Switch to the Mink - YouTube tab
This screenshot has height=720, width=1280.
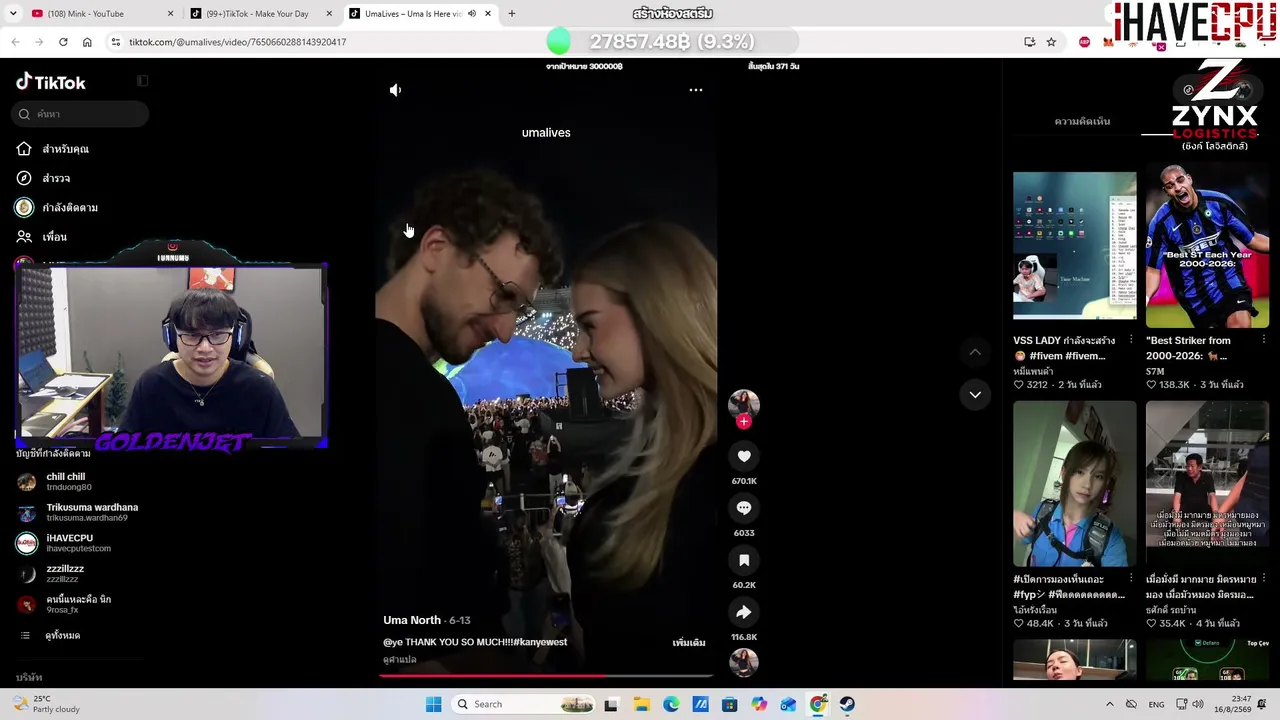tap(100, 14)
